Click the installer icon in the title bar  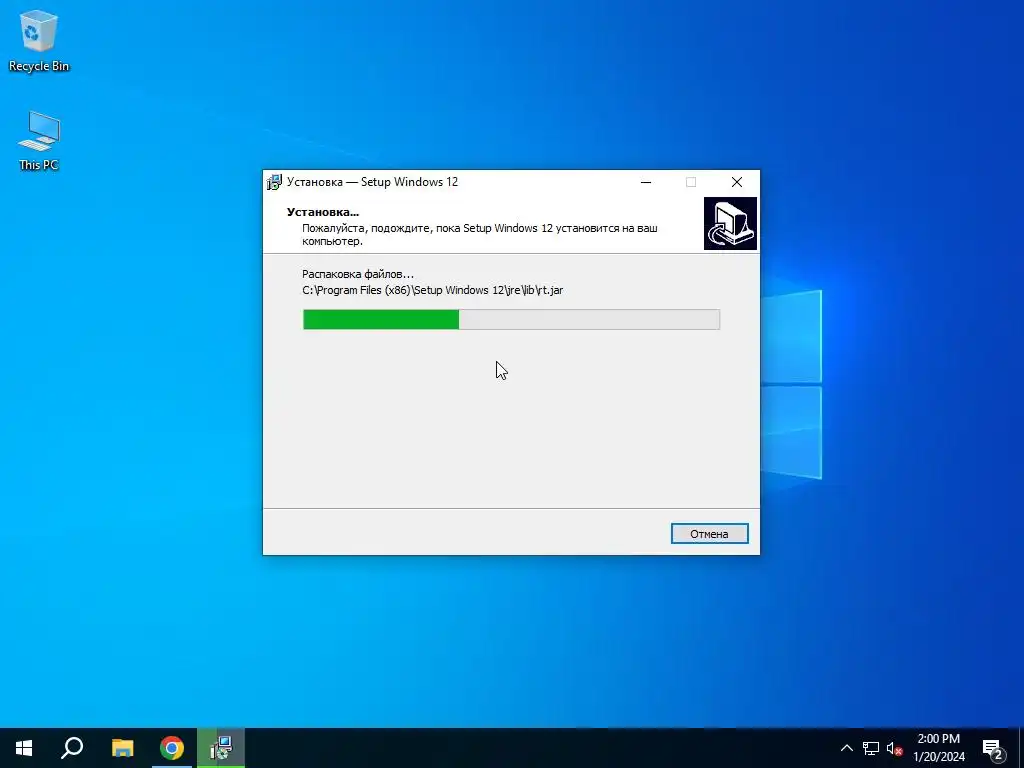point(274,182)
